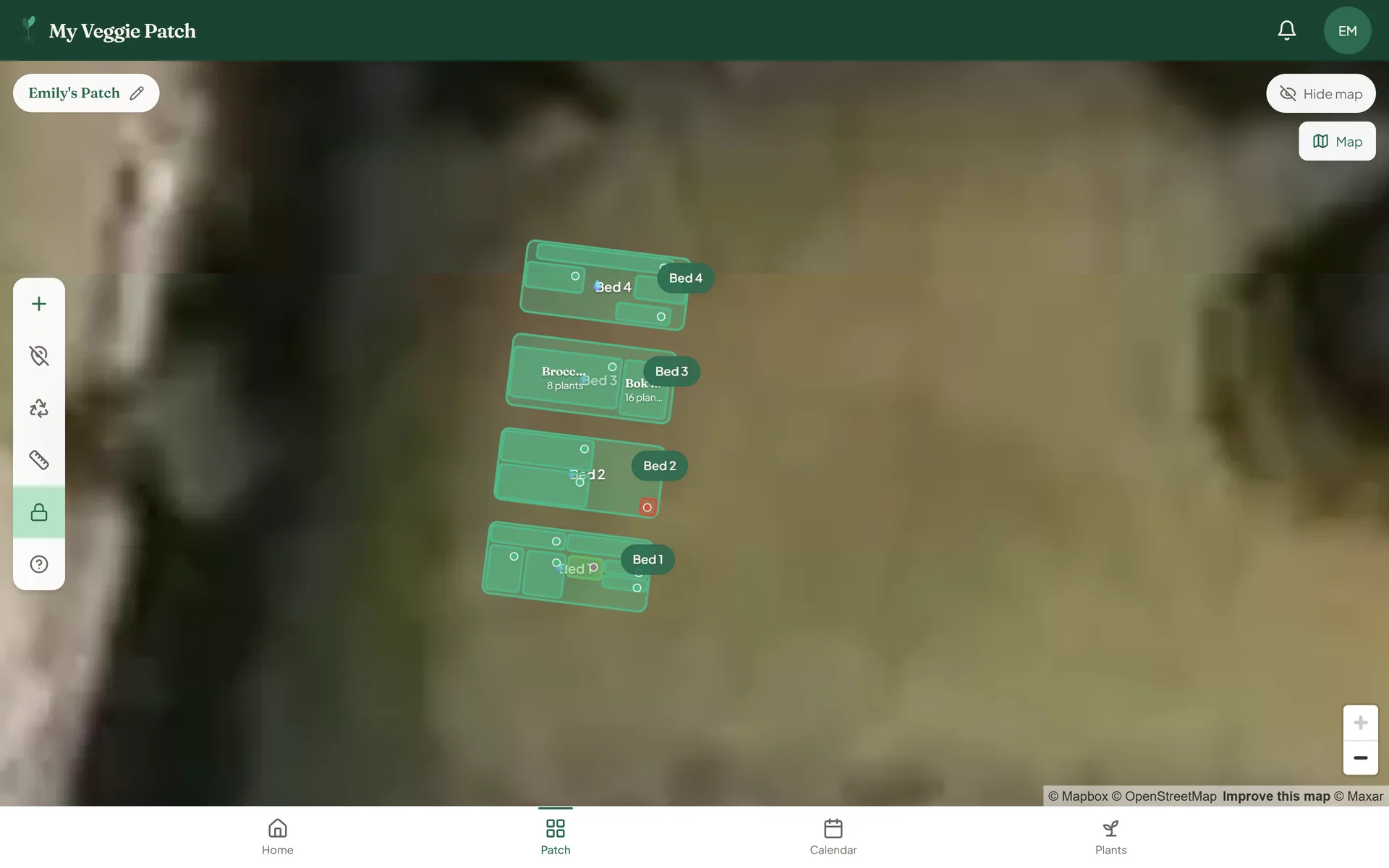1389x868 pixels.
Task: Go to the Home tab
Action: pos(278,837)
